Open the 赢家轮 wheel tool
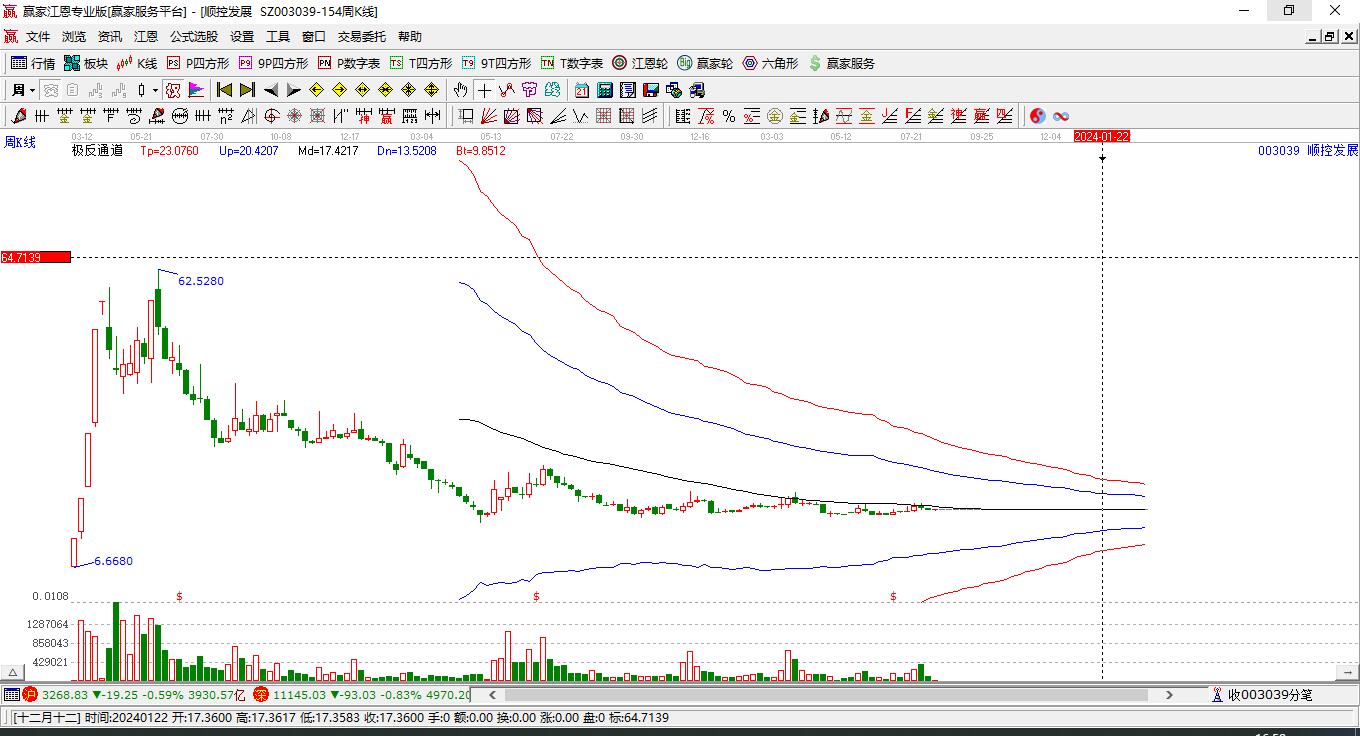This screenshot has height=736, width=1360. pyautogui.click(x=705, y=63)
